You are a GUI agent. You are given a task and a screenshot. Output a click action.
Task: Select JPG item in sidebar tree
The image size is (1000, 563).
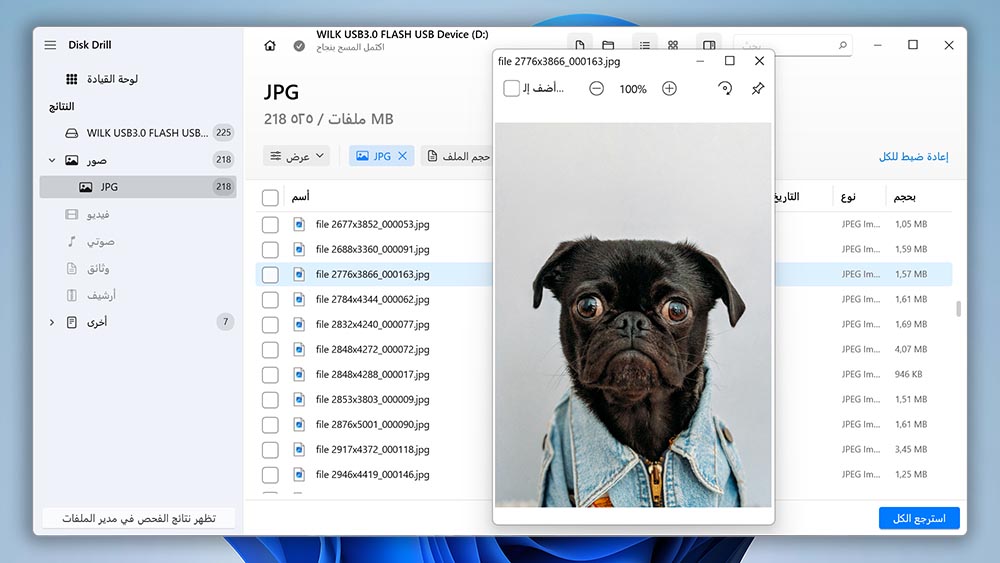138,187
